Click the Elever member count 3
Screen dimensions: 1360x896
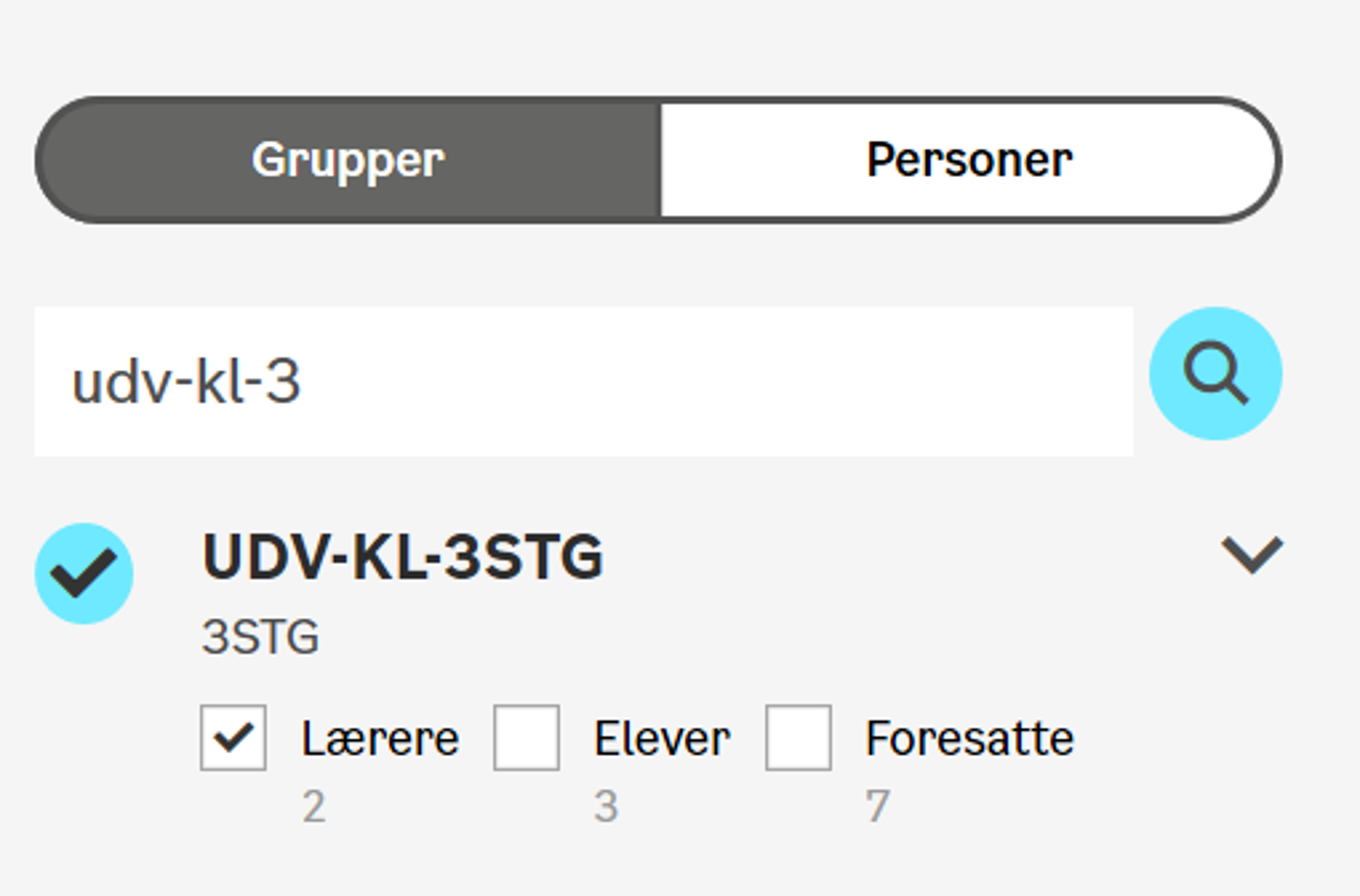click(x=606, y=806)
